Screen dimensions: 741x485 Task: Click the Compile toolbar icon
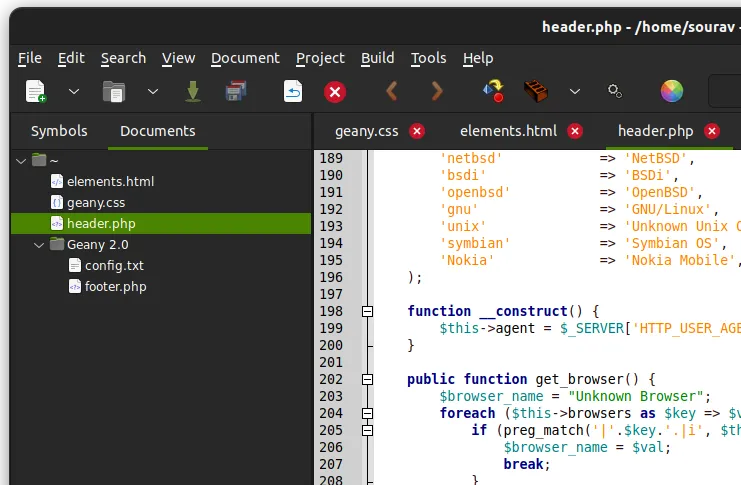(493, 92)
